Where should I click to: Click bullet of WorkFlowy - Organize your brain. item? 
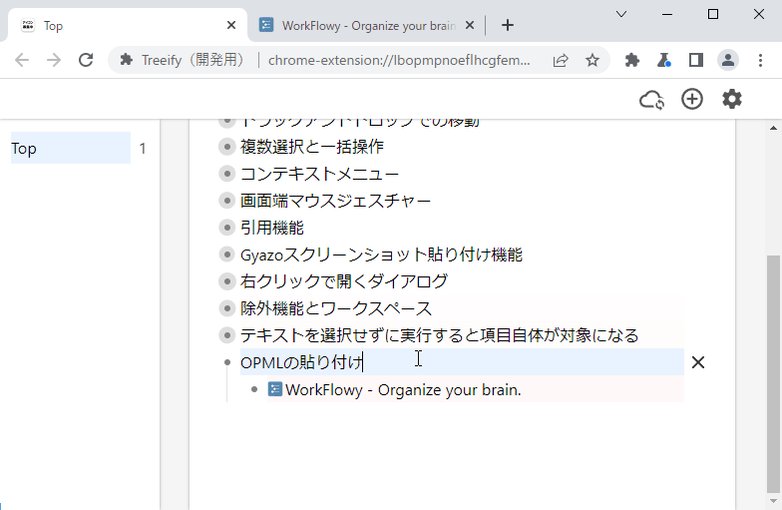point(254,389)
